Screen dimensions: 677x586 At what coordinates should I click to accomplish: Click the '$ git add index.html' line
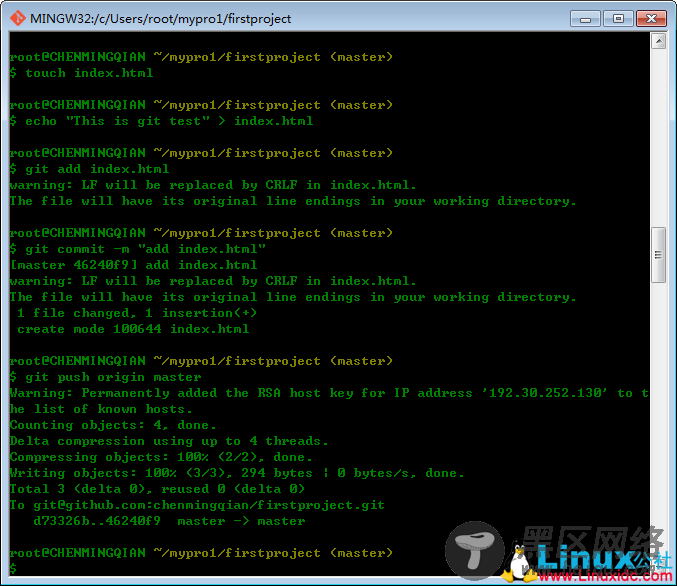point(89,169)
